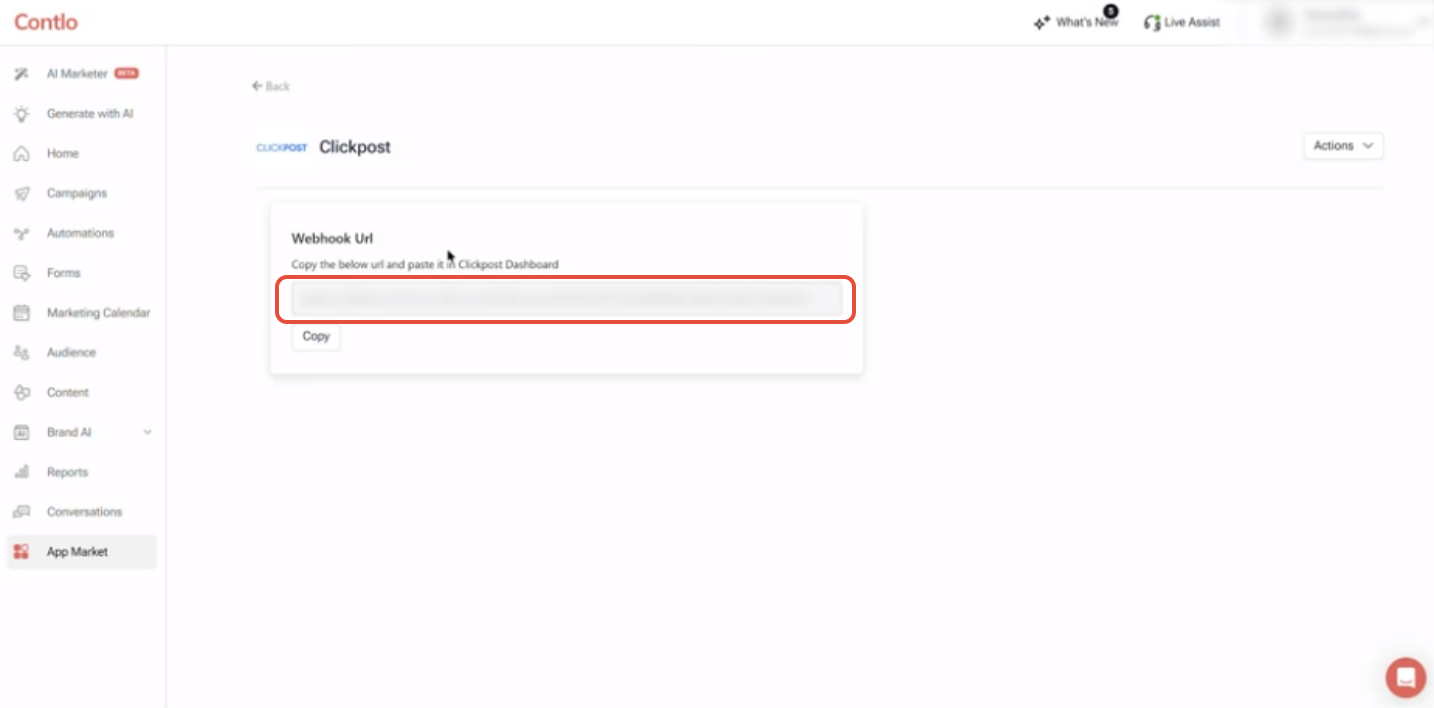The image size is (1434, 708).
Task: Click the Forms icon in sidebar
Action: point(21,273)
